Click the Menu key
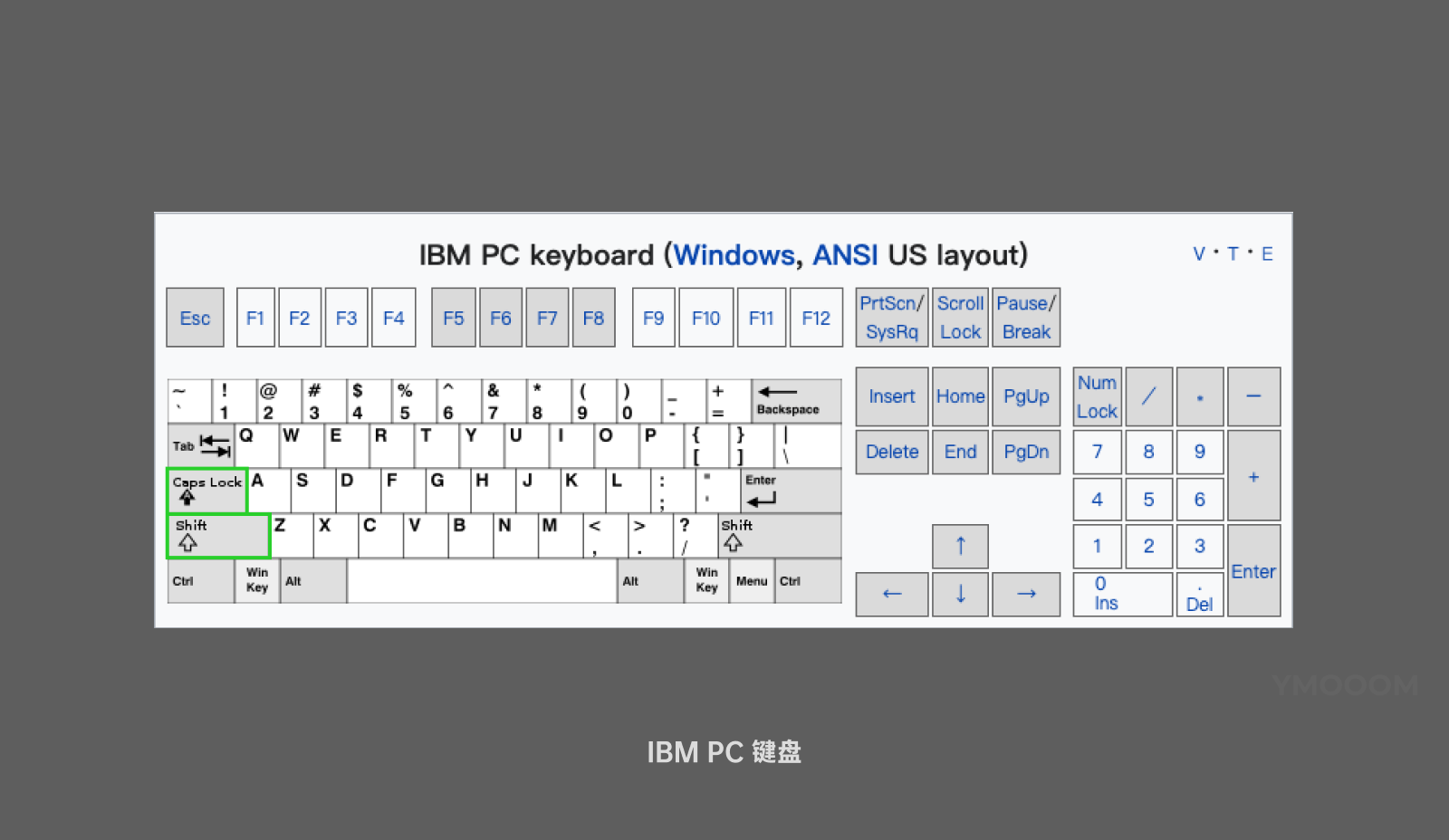 point(752,581)
